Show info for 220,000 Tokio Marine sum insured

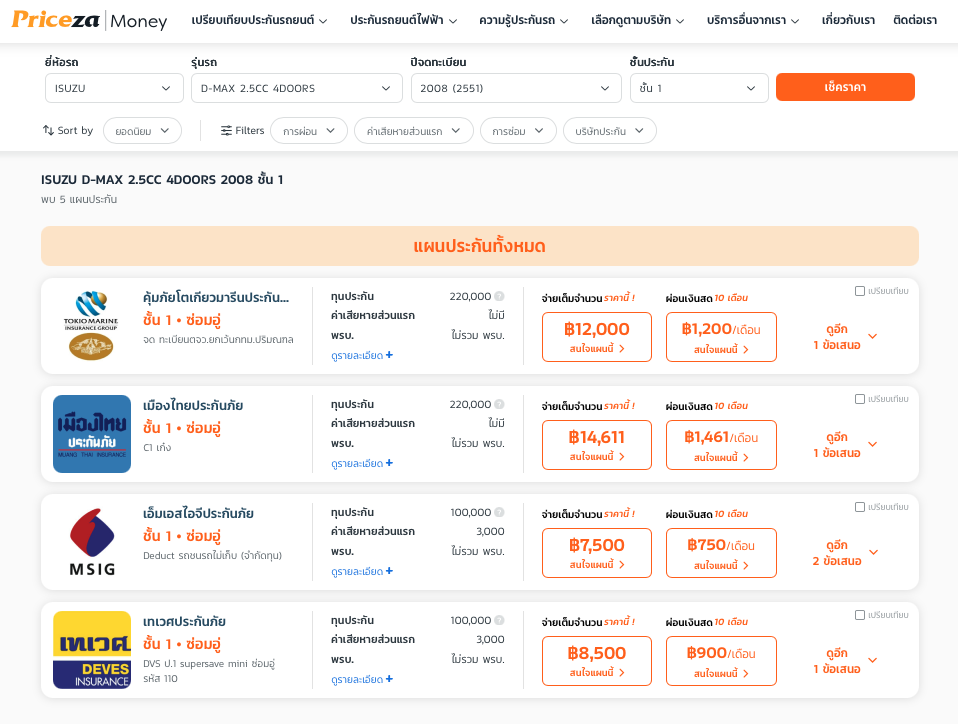tap(499, 296)
